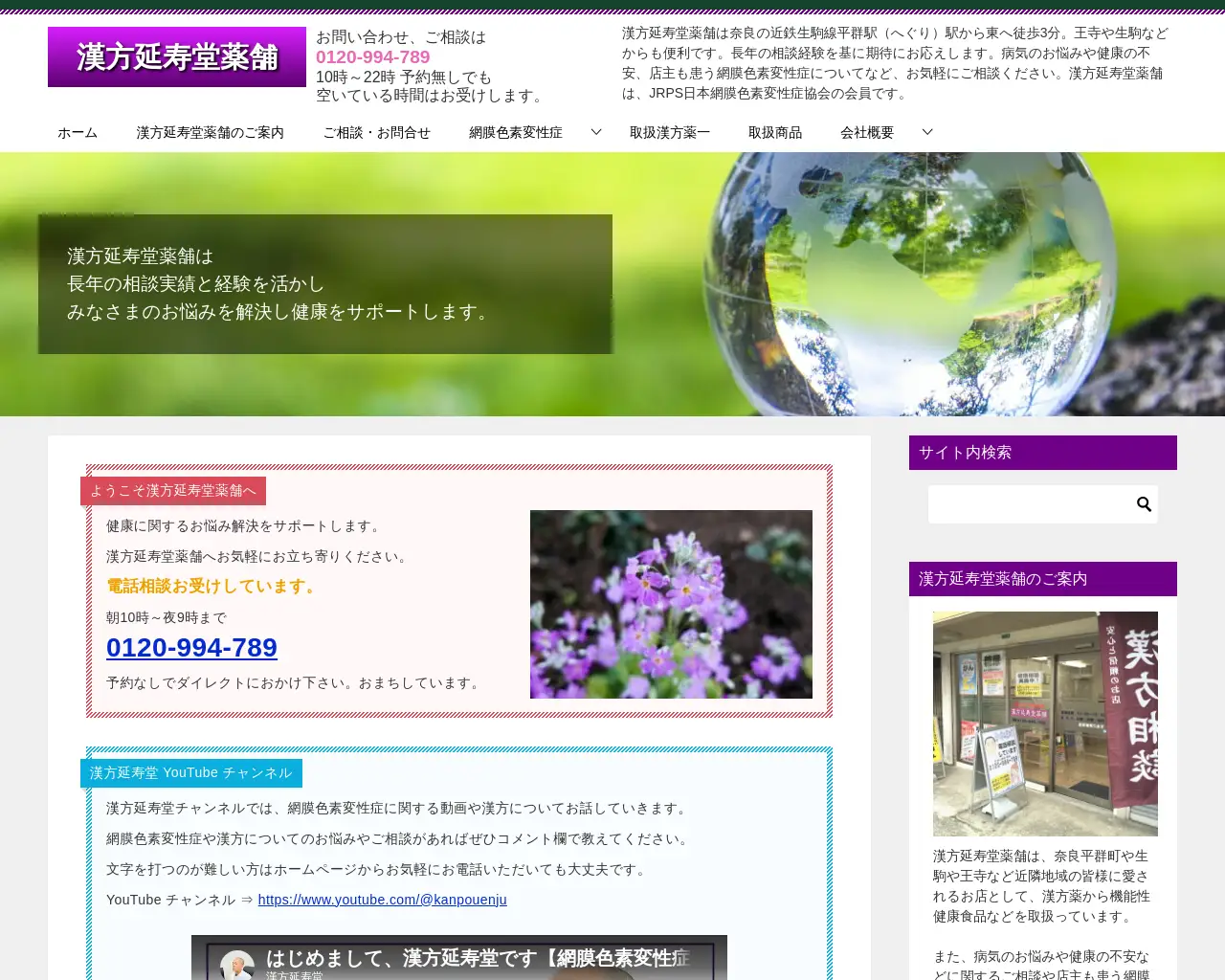
Task: Open the kanpouenju YouTube channel link
Action: pyautogui.click(x=382, y=900)
